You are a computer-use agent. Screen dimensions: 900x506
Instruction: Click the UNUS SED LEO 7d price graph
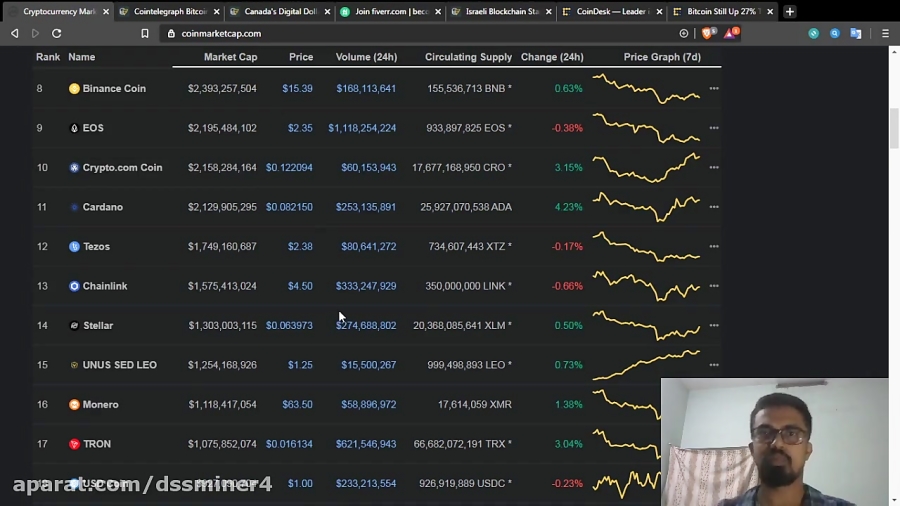(x=646, y=365)
